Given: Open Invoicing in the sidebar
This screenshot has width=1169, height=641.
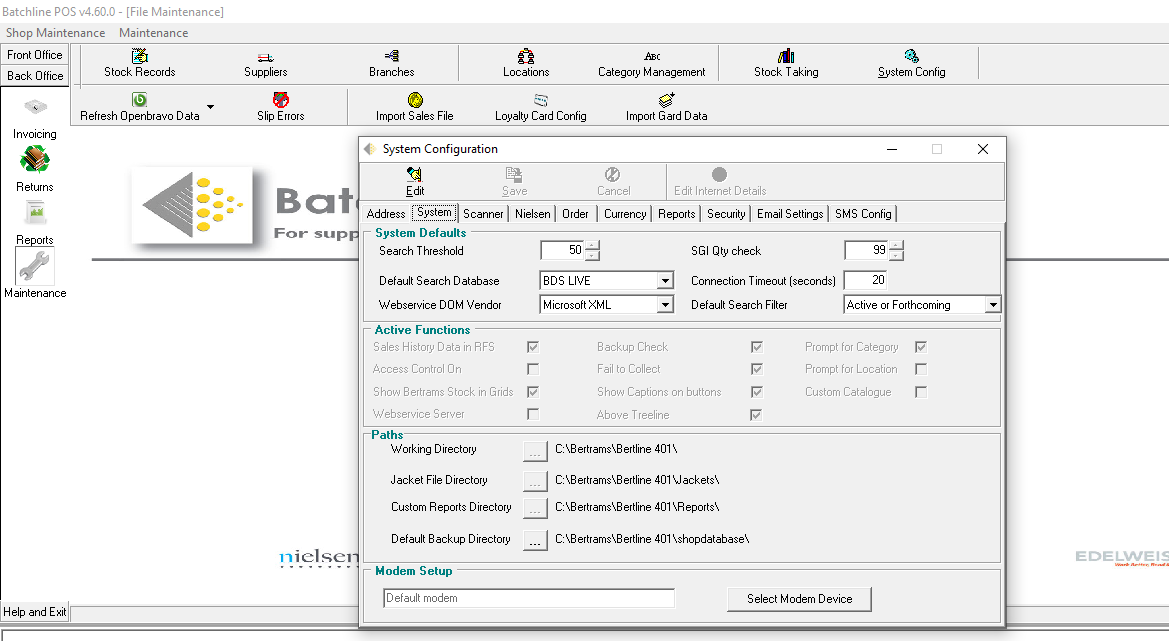Looking at the screenshot, I should click(x=35, y=119).
